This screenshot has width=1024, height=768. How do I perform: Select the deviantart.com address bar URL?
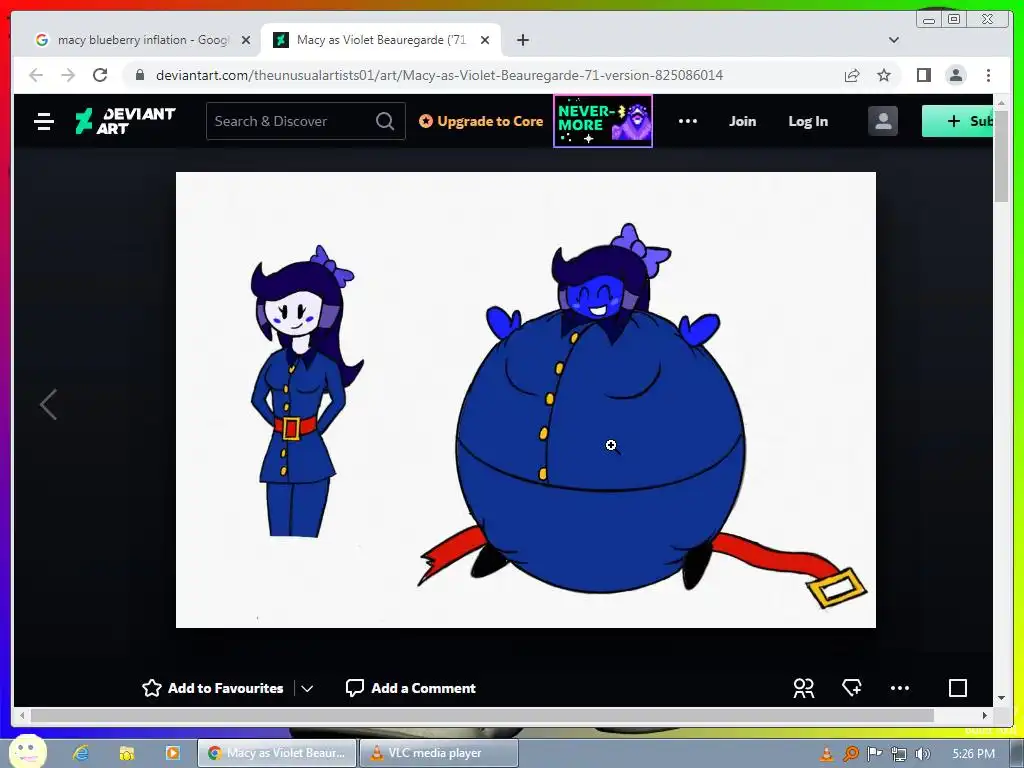coord(440,75)
